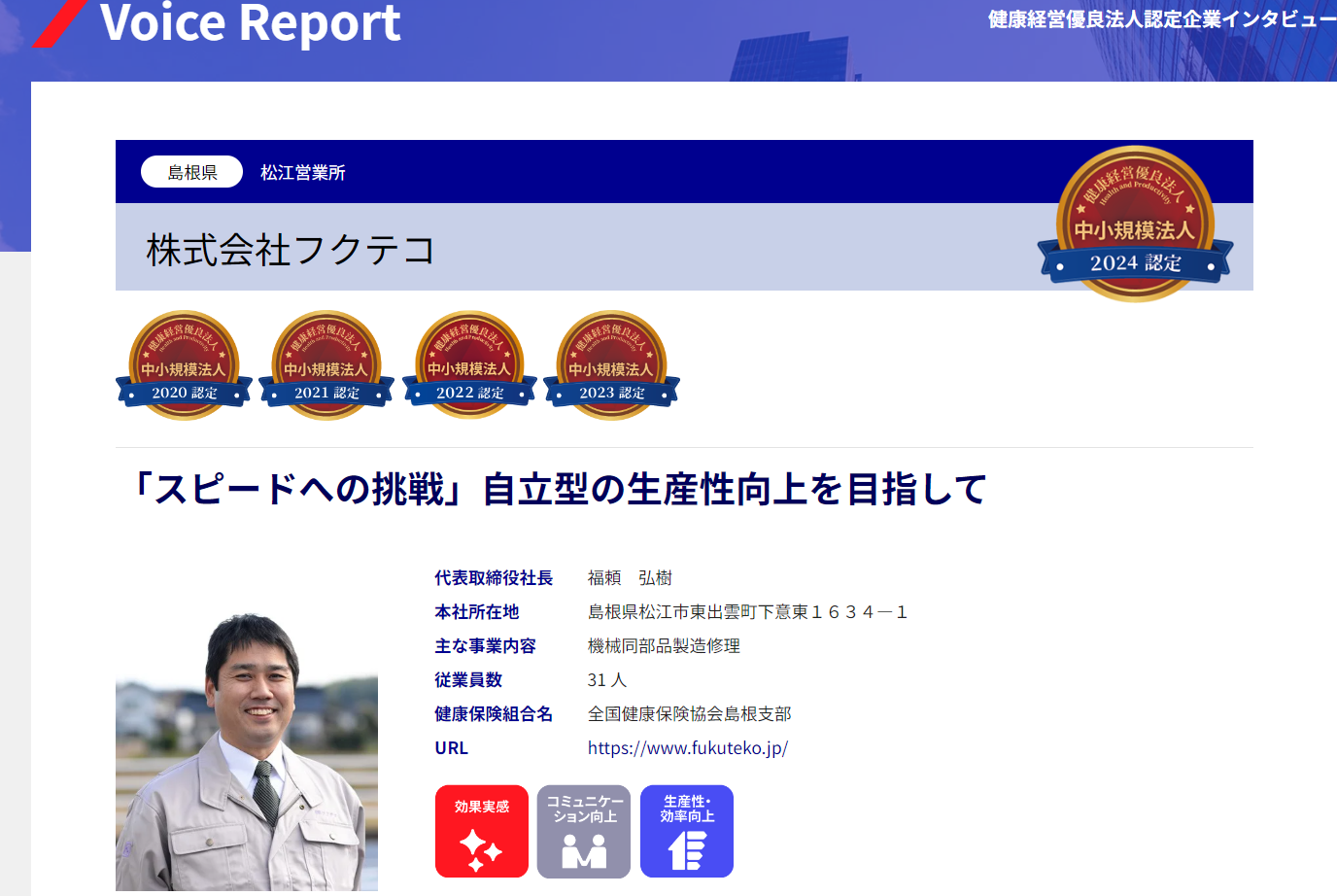Screen dimensions: 1337x896
Task: Click the 2021 認定 certification badge
Action: point(326,365)
